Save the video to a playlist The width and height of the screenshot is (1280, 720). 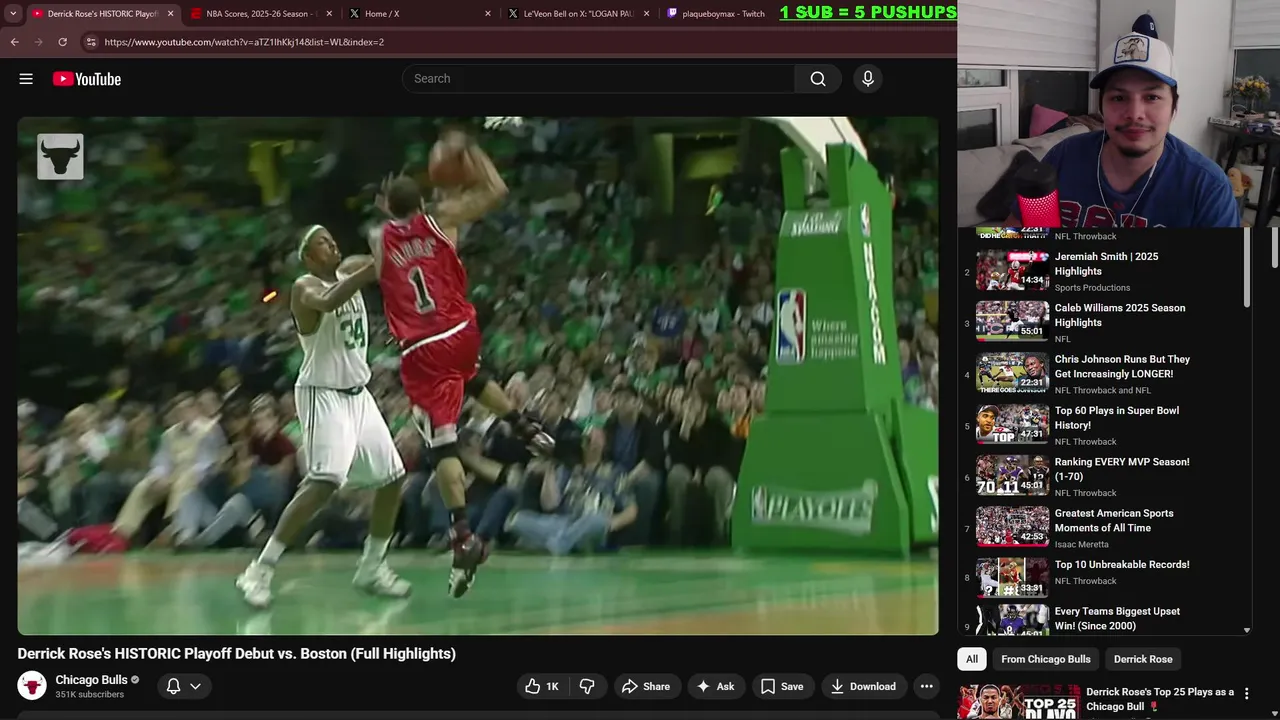782,686
